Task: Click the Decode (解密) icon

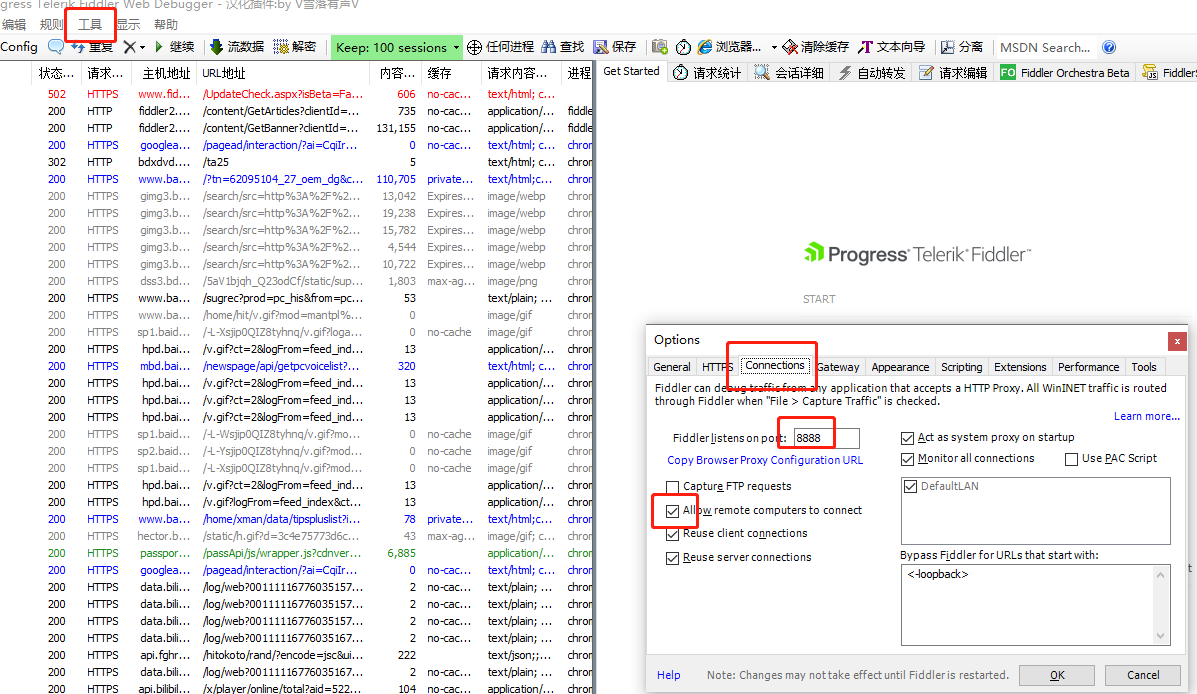Action: coord(280,47)
